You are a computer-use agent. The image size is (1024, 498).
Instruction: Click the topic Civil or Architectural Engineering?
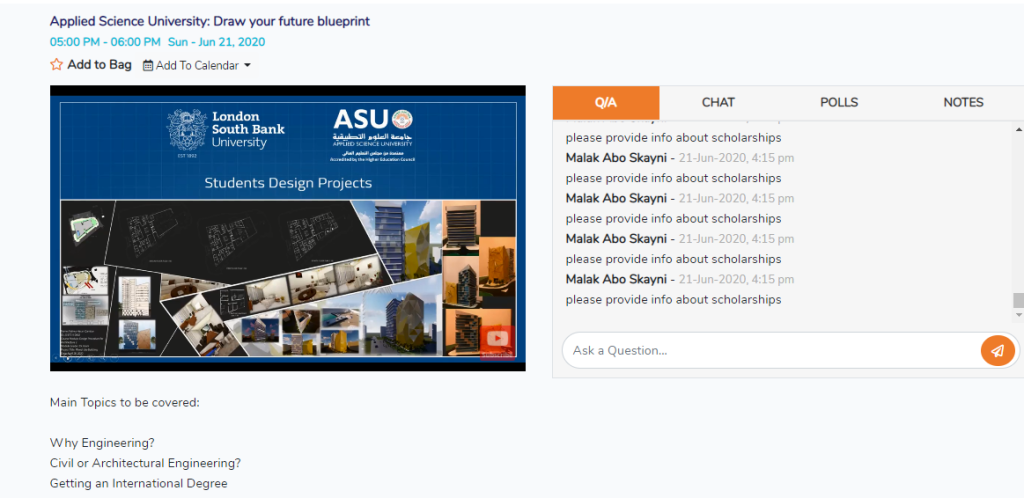click(x=146, y=463)
